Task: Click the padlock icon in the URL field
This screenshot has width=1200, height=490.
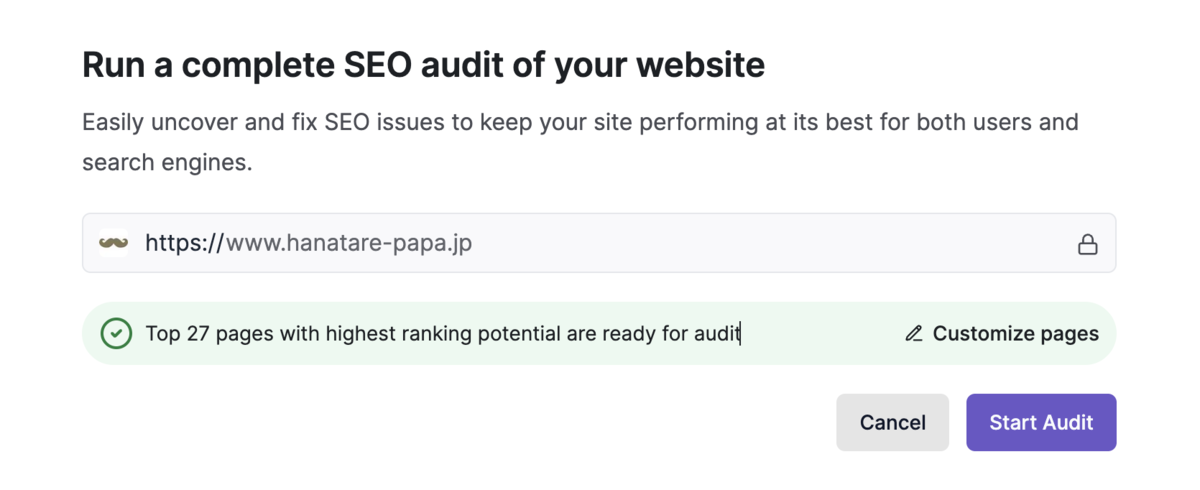Action: (1087, 243)
